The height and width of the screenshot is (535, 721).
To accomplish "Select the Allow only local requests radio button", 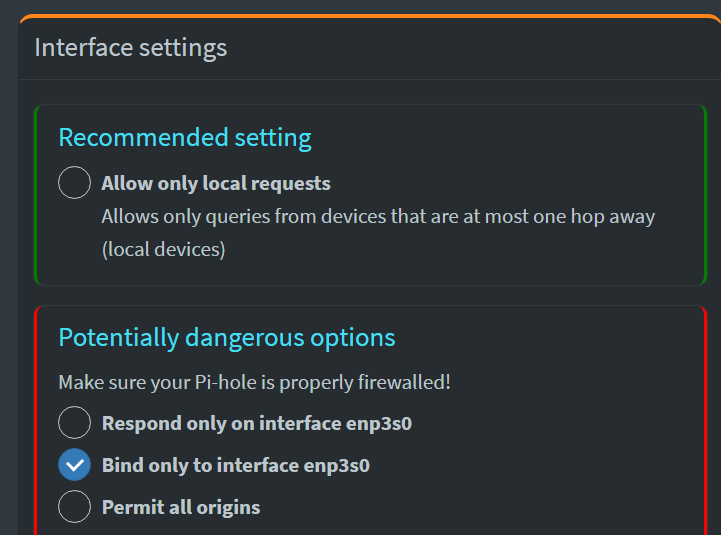I will coord(74,183).
